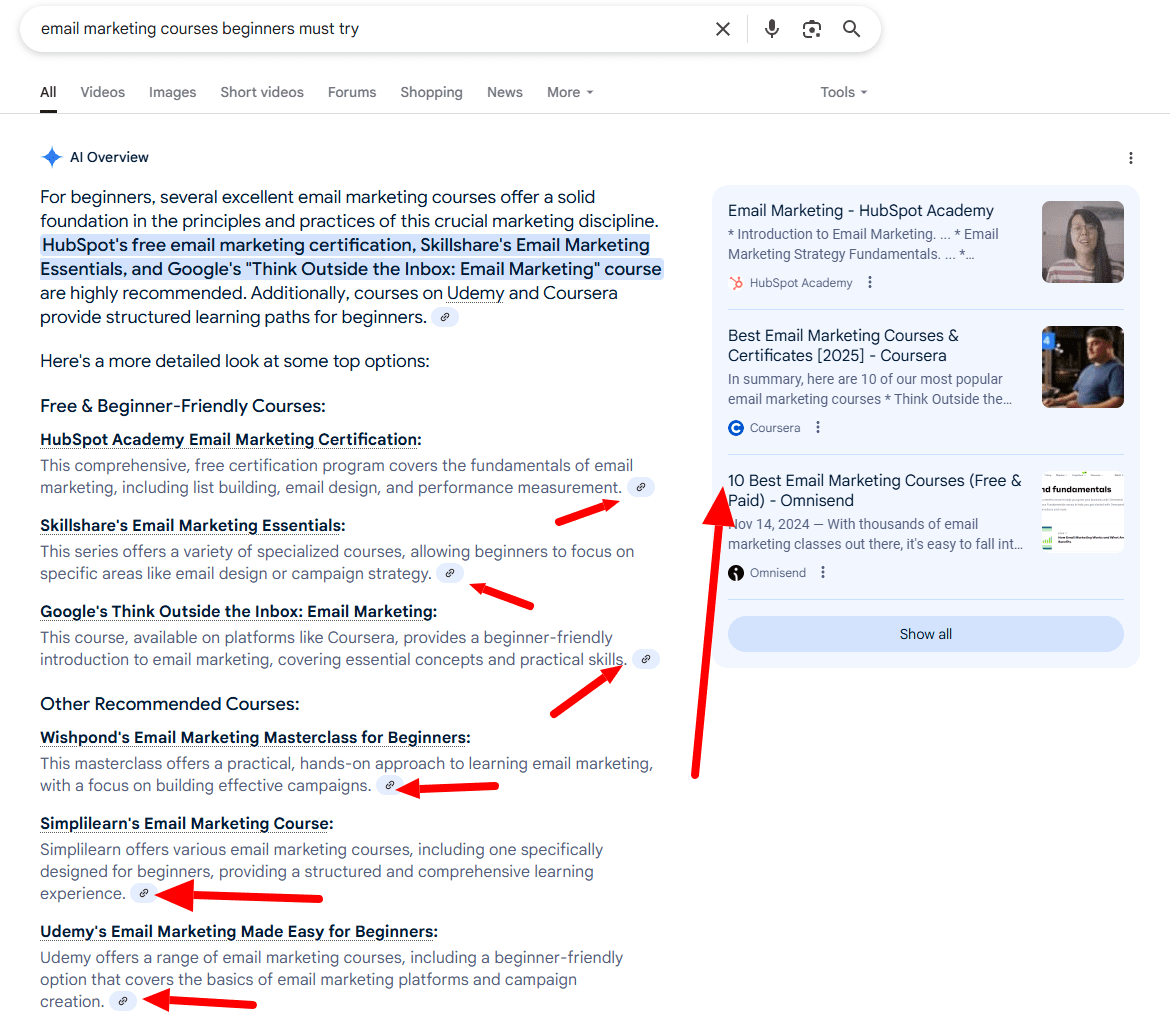
Task: Click Udemy's Email Marketing Made Easy heading
Action: pyautogui.click(x=239, y=931)
